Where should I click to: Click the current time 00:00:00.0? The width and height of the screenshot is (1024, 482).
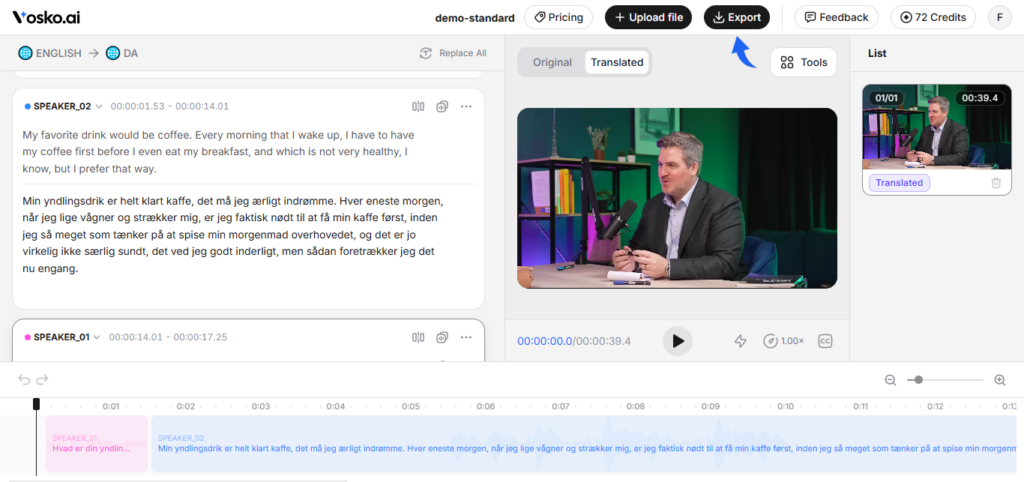(545, 341)
